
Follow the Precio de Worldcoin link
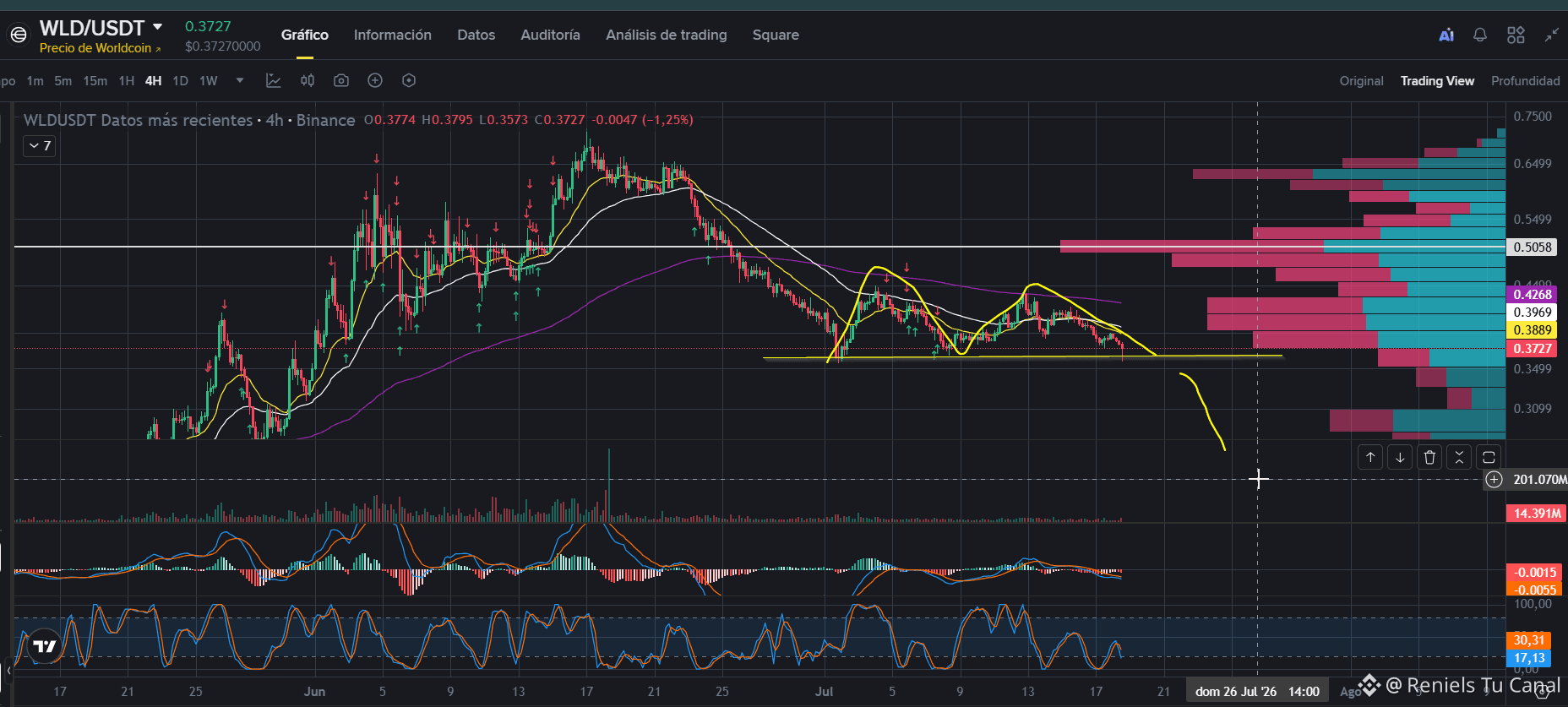(100, 48)
